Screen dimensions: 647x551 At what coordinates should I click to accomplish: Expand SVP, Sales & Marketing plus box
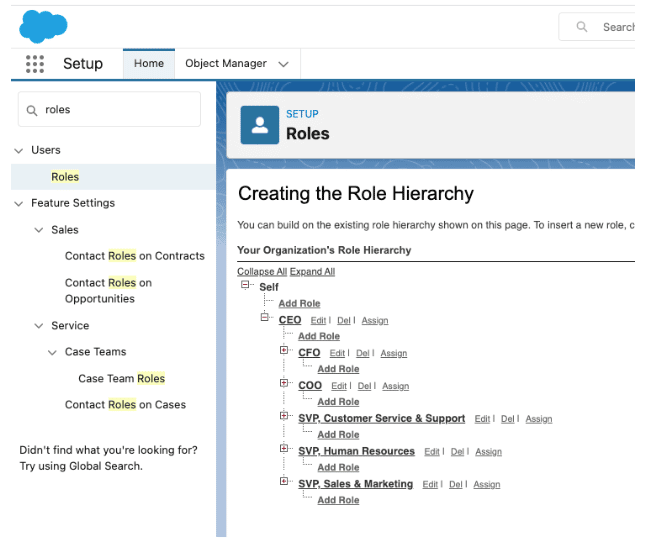284,481
